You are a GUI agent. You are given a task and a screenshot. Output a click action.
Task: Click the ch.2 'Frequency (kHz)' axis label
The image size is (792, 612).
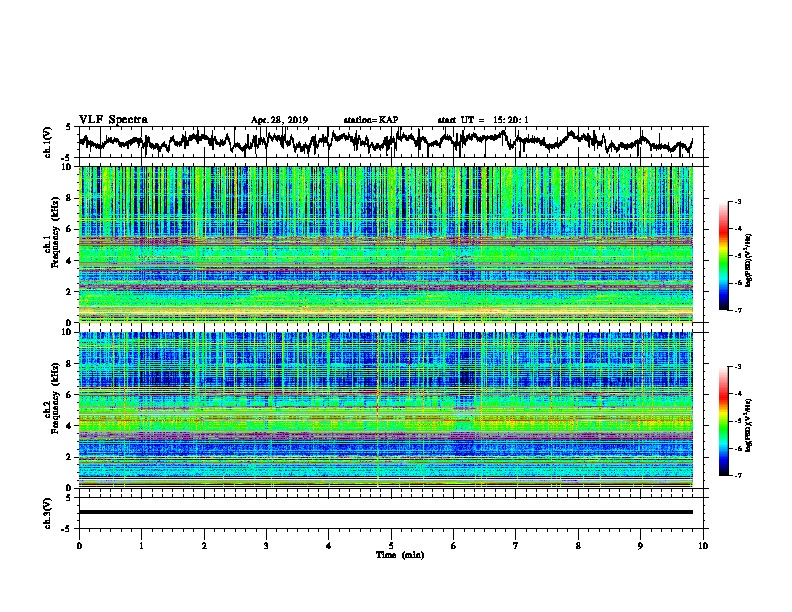[x=55, y=397]
